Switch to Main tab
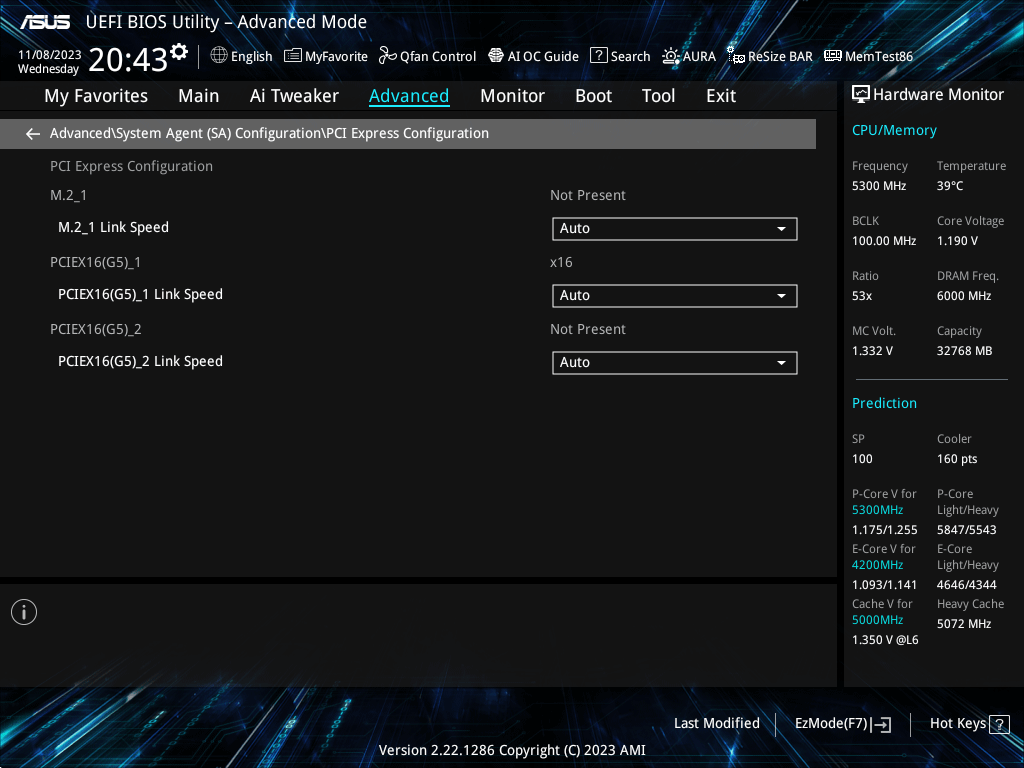This screenshot has height=768, width=1024. pyautogui.click(x=199, y=96)
